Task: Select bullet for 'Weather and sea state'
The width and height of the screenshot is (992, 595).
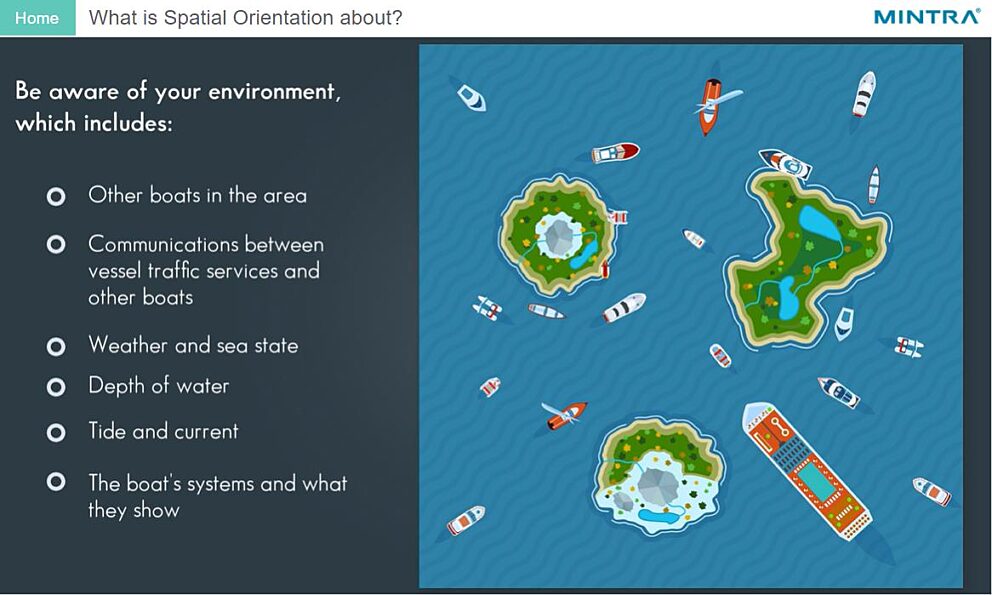Action: click(x=56, y=346)
